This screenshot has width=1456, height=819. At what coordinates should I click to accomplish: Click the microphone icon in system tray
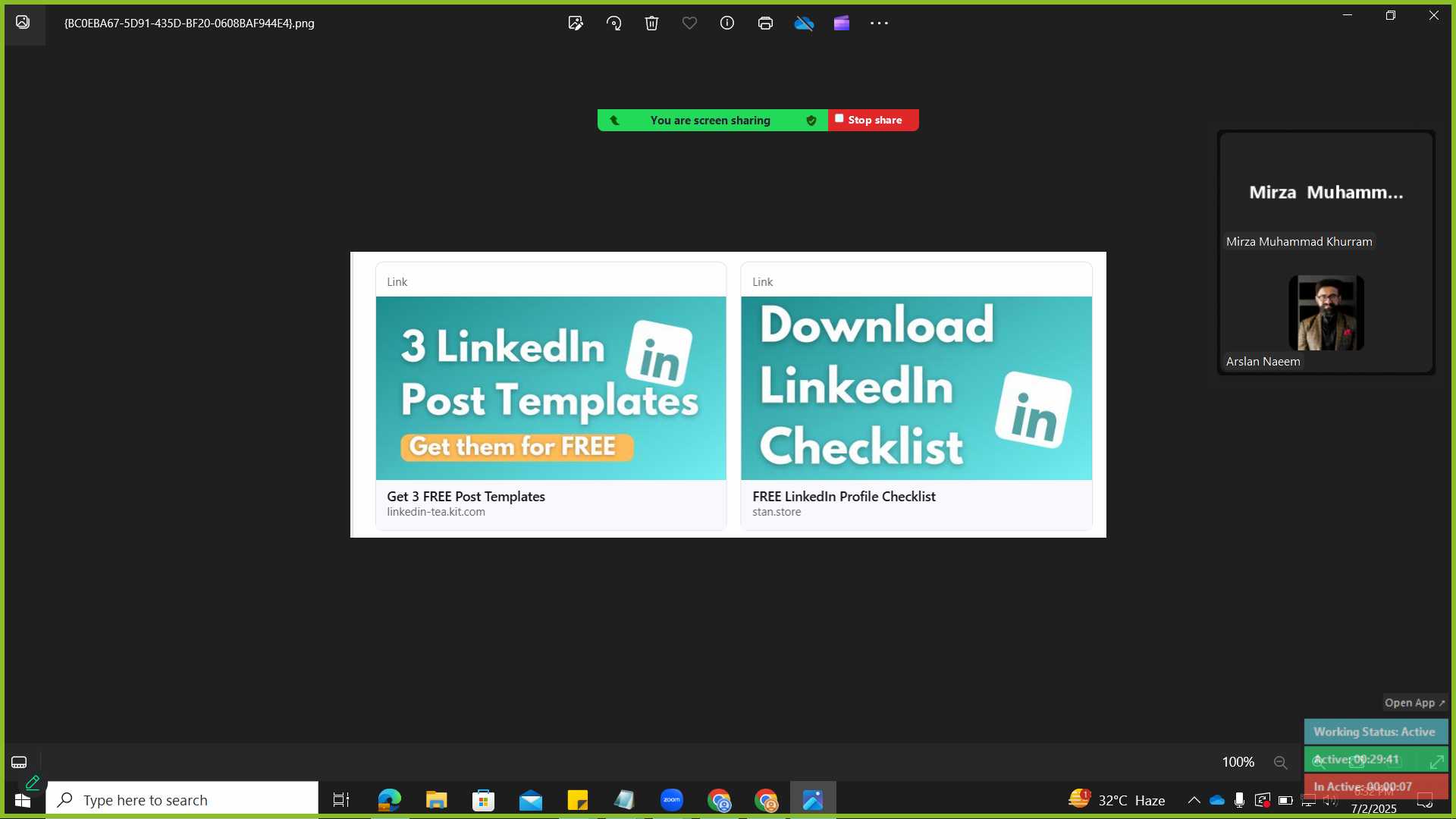point(1239,800)
